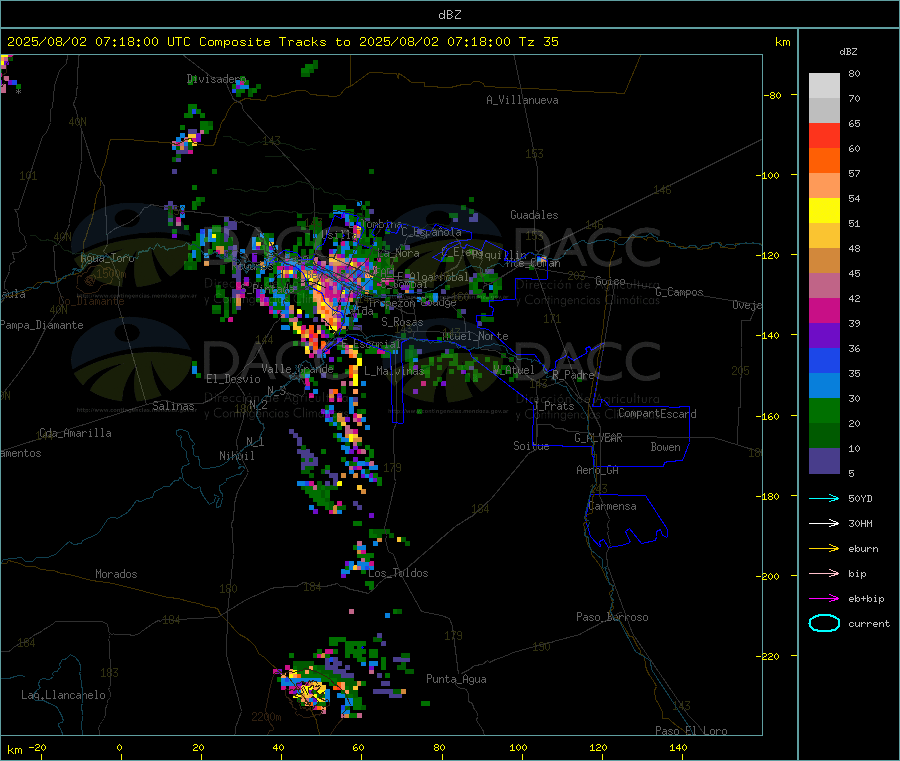Click the red 65 dBZ color swatch
Viewport: 900px width, 761px height.
click(x=824, y=135)
